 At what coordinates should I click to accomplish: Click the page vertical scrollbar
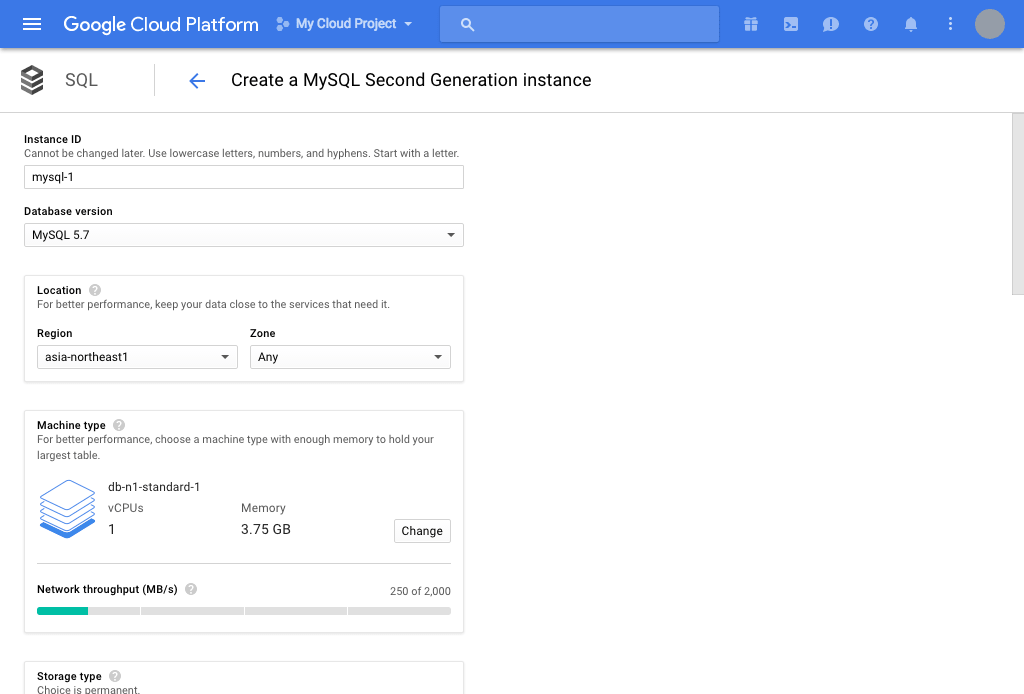point(1017,204)
